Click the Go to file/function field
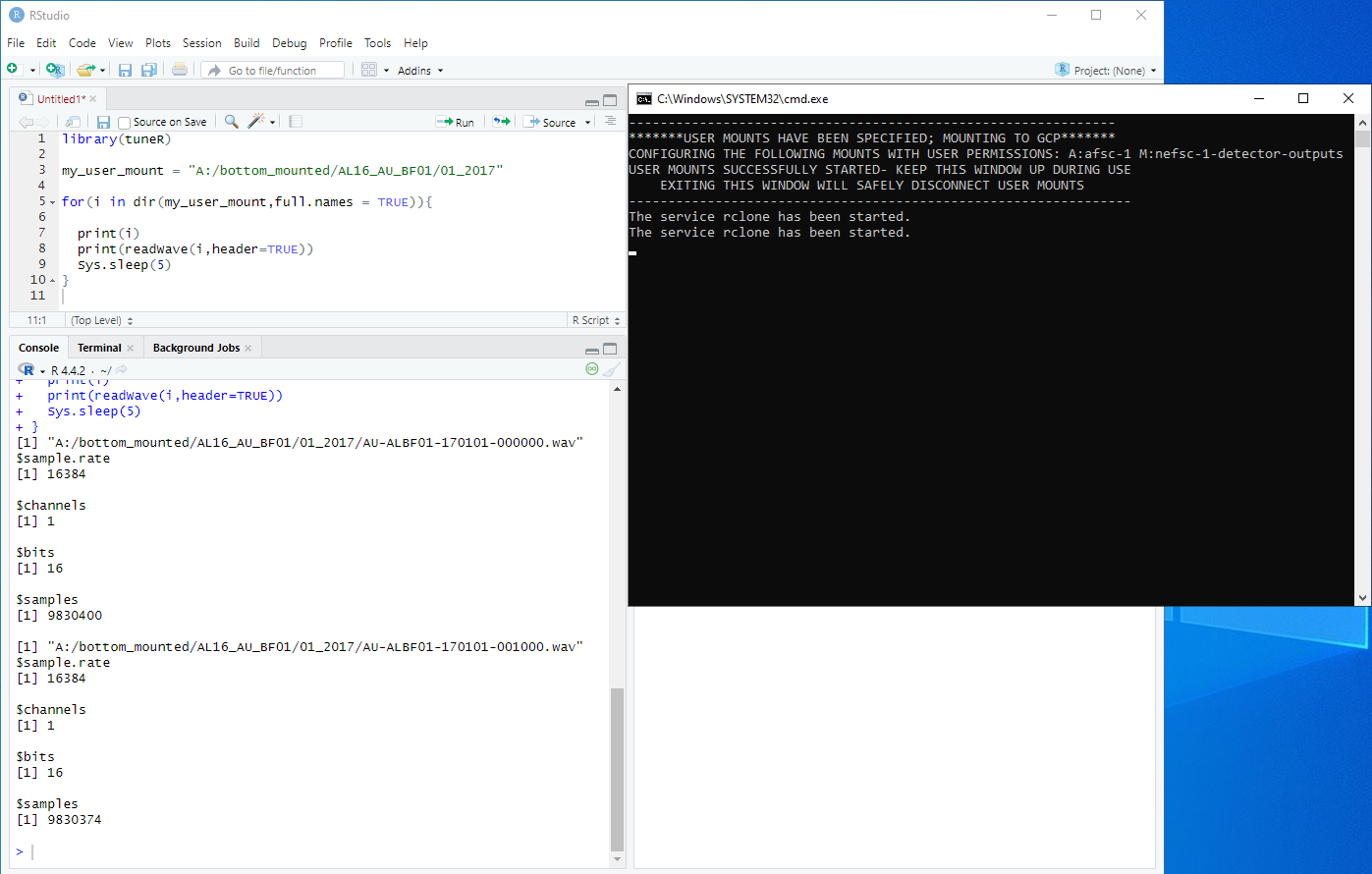The image size is (1372, 874). (272, 71)
